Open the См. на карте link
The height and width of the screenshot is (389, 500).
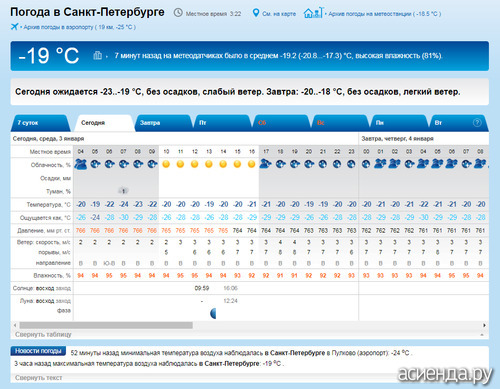tap(279, 14)
